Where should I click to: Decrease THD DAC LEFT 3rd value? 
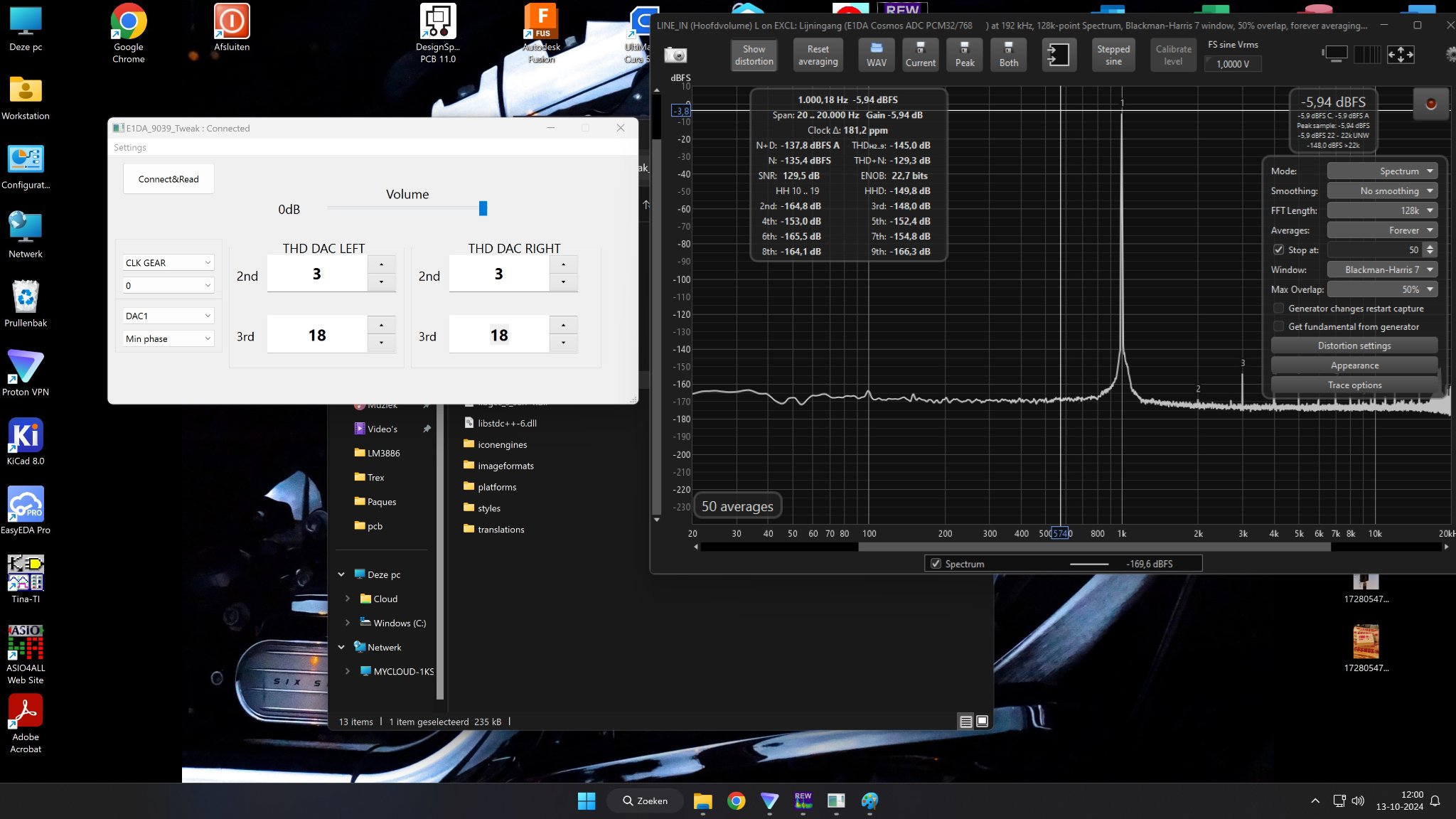[382, 343]
